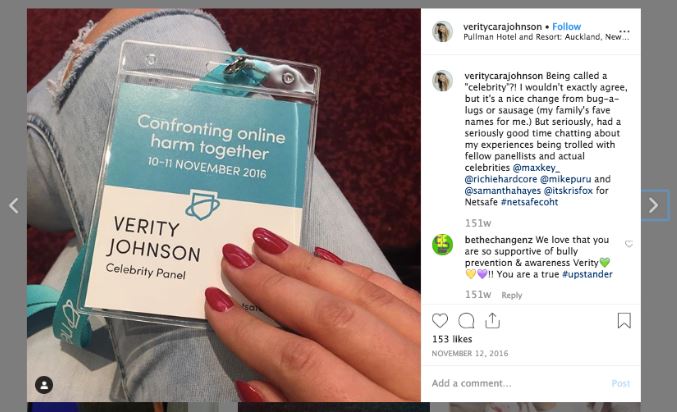The height and width of the screenshot is (412, 677).
Task: Show tagged people icon on photo
Action: tap(44, 385)
